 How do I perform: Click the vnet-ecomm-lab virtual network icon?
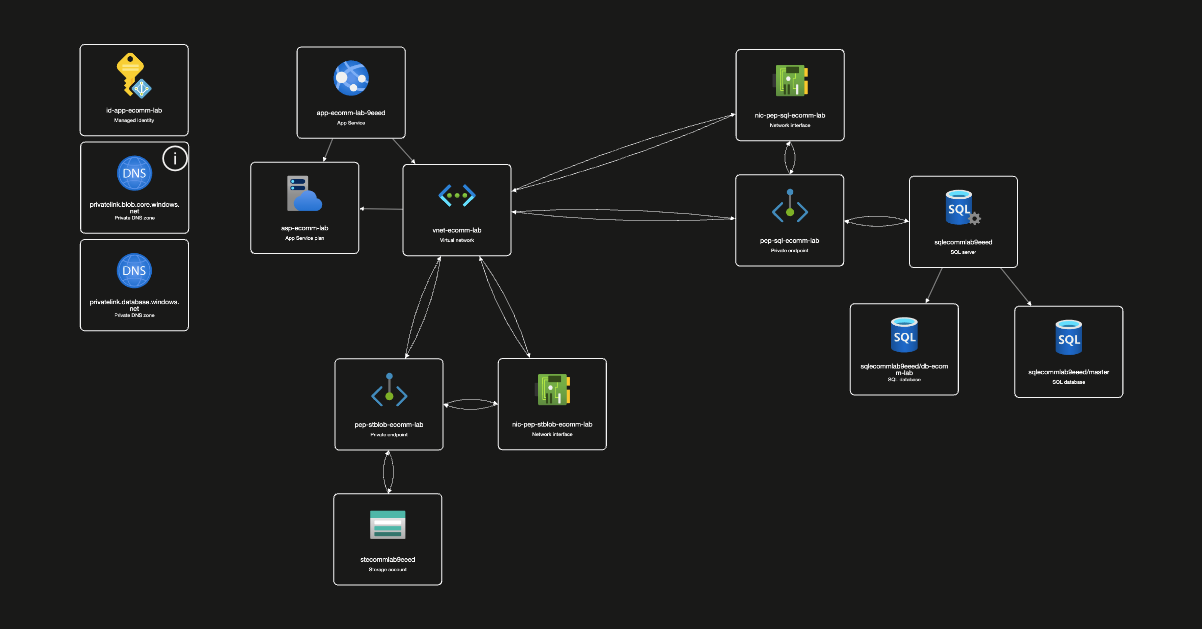pyautogui.click(x=457, y=196)
